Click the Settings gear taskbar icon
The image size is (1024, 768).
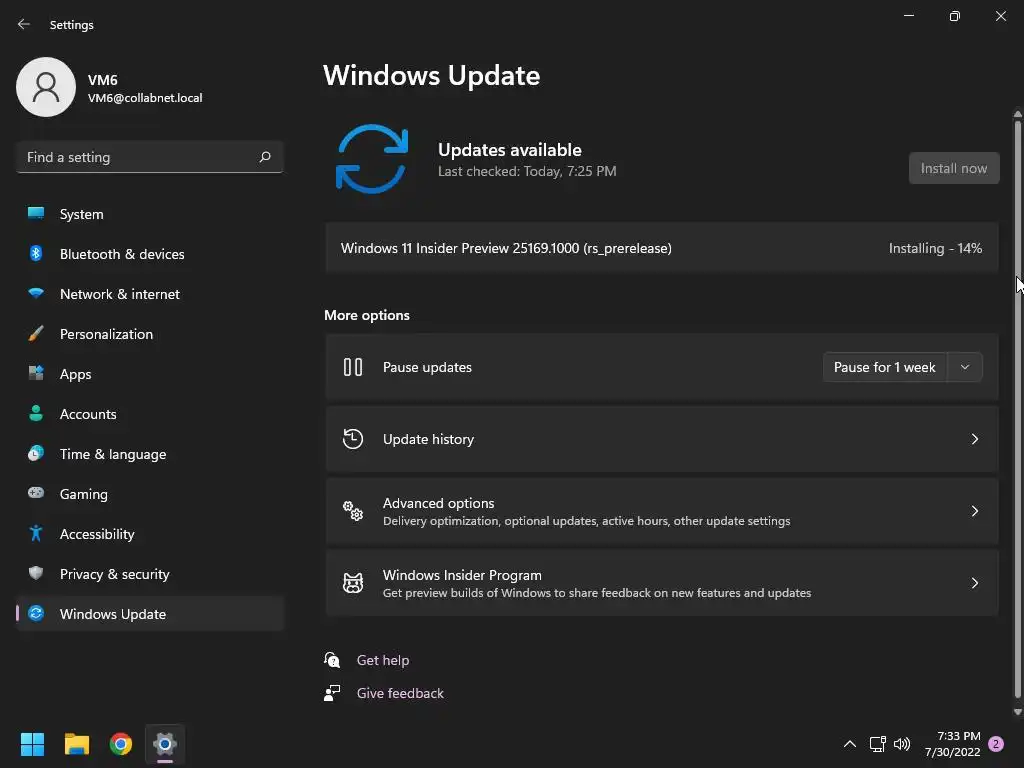165,744
